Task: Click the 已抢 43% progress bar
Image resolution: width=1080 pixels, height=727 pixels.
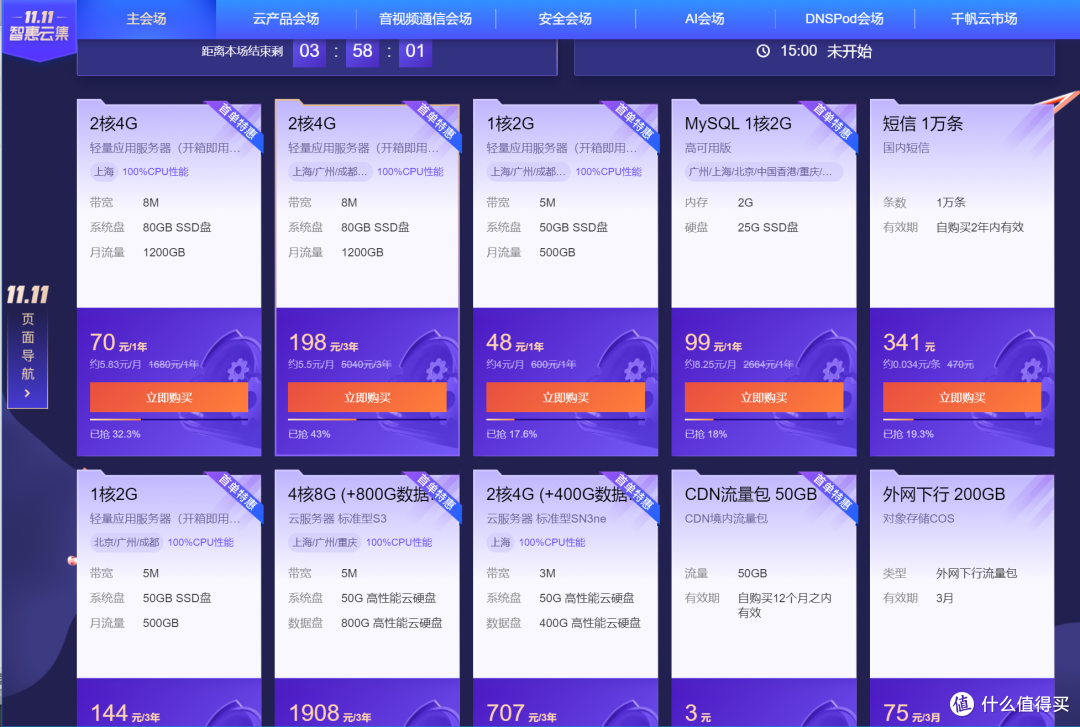Action: [x=367, y=419]
